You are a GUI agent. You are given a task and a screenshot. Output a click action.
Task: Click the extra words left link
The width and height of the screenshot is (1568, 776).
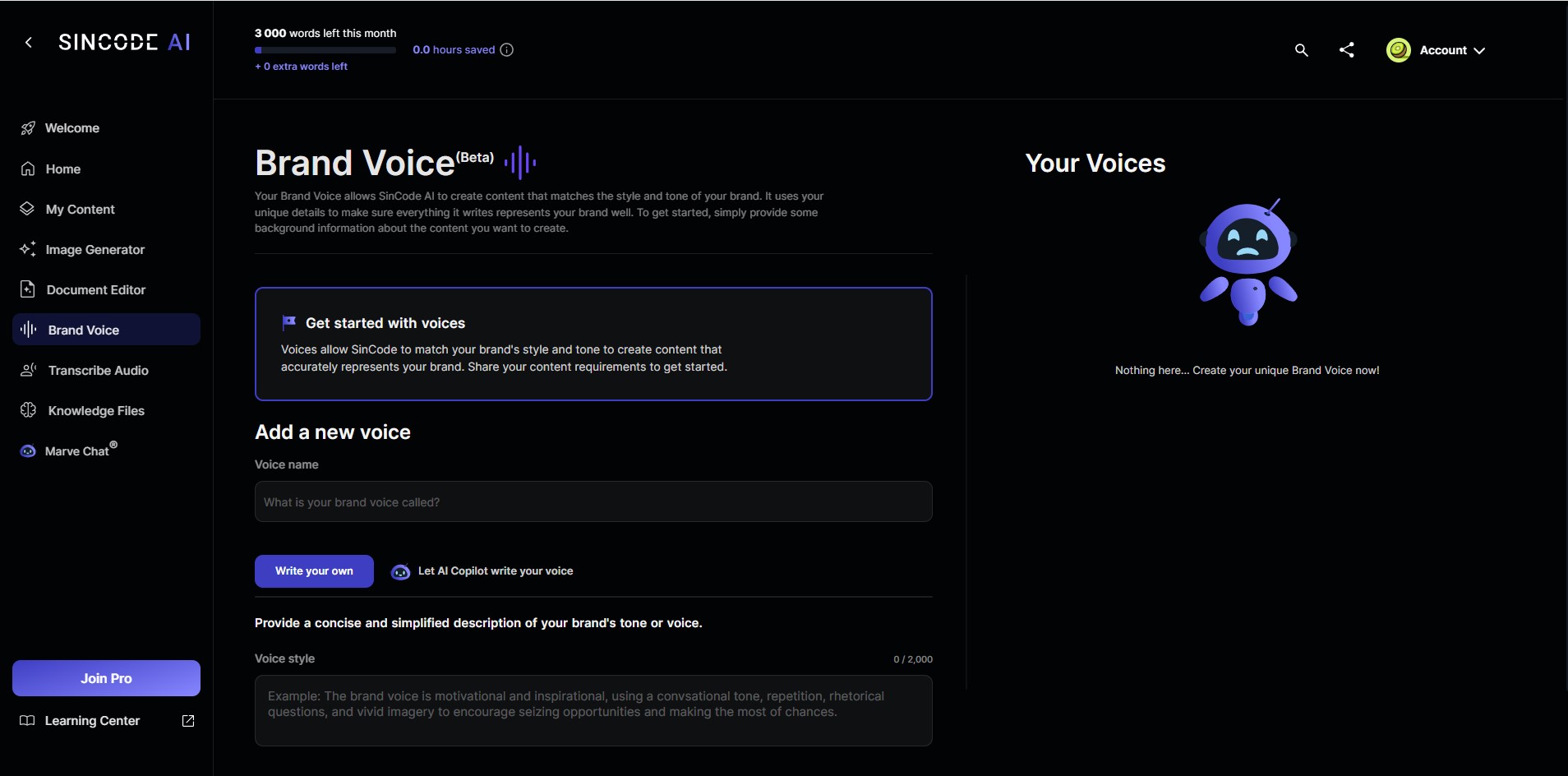tap(301, 67)
